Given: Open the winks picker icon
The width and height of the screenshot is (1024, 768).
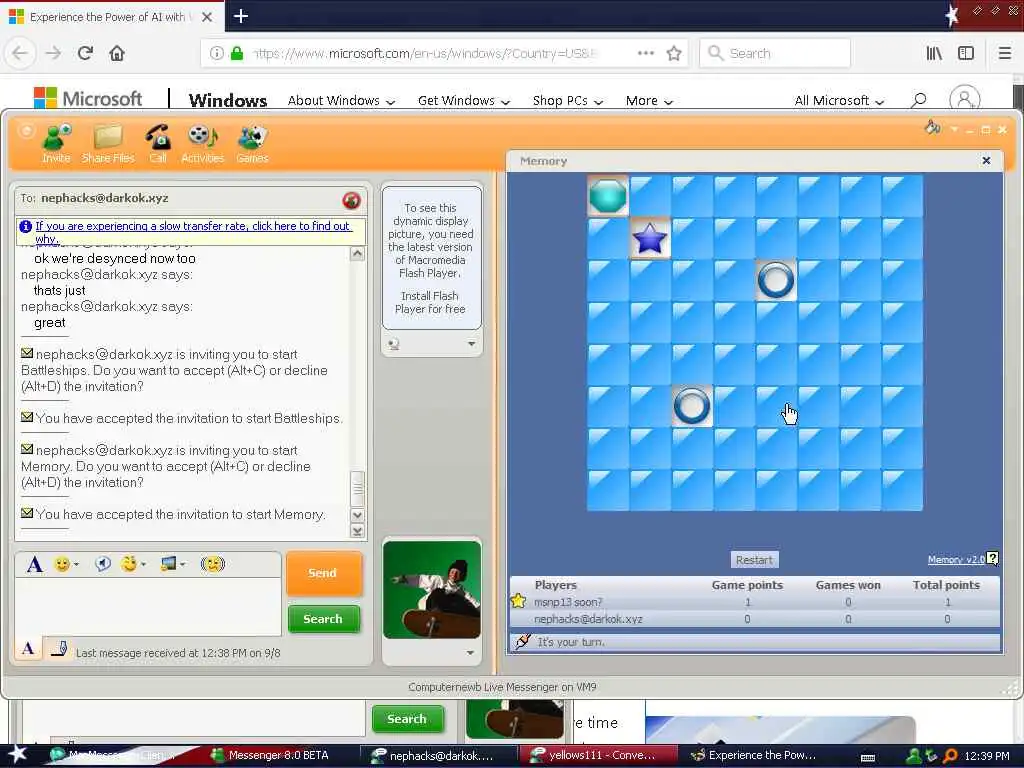Looking at the screenshot, I should (x=130, y=564).
